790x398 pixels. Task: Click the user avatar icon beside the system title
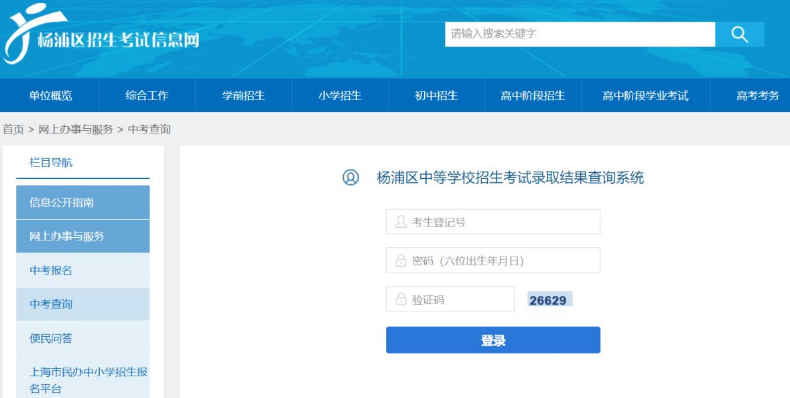(351, 177)
